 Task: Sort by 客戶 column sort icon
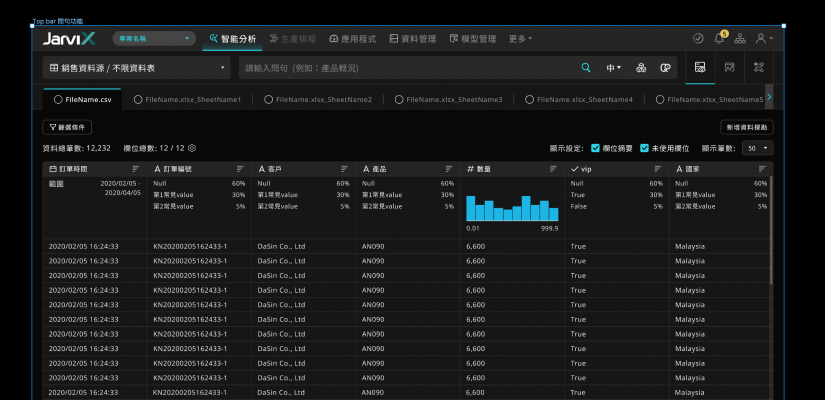click(345, 169)
